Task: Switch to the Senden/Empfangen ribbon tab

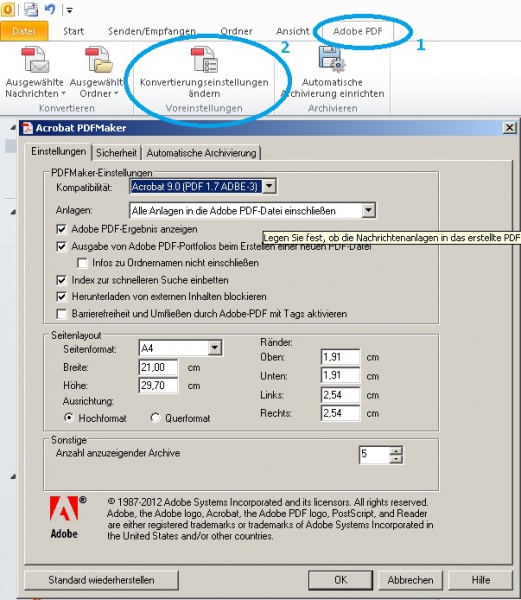Action: [x=152, y=31]
